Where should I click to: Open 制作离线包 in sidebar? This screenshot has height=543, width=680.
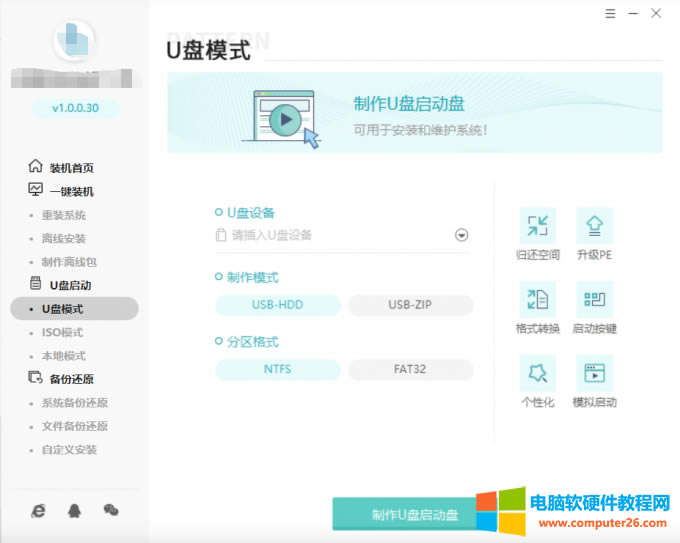69,262
